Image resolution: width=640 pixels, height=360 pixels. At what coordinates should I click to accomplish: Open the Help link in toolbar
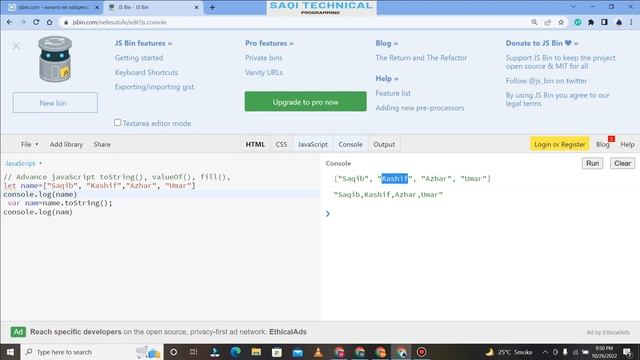pos(627,144)
